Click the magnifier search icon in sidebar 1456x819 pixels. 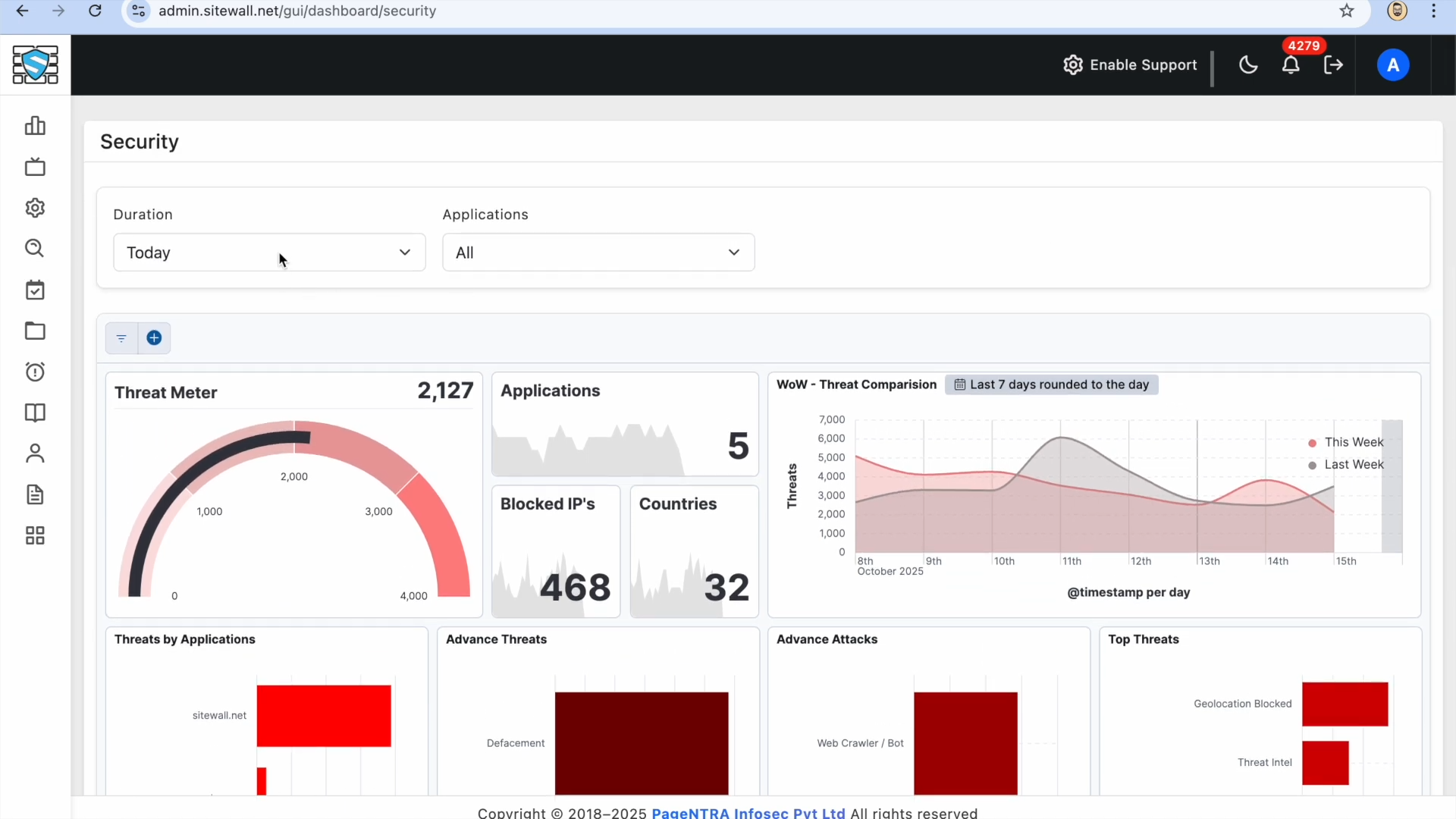click(x=35, y=249)
